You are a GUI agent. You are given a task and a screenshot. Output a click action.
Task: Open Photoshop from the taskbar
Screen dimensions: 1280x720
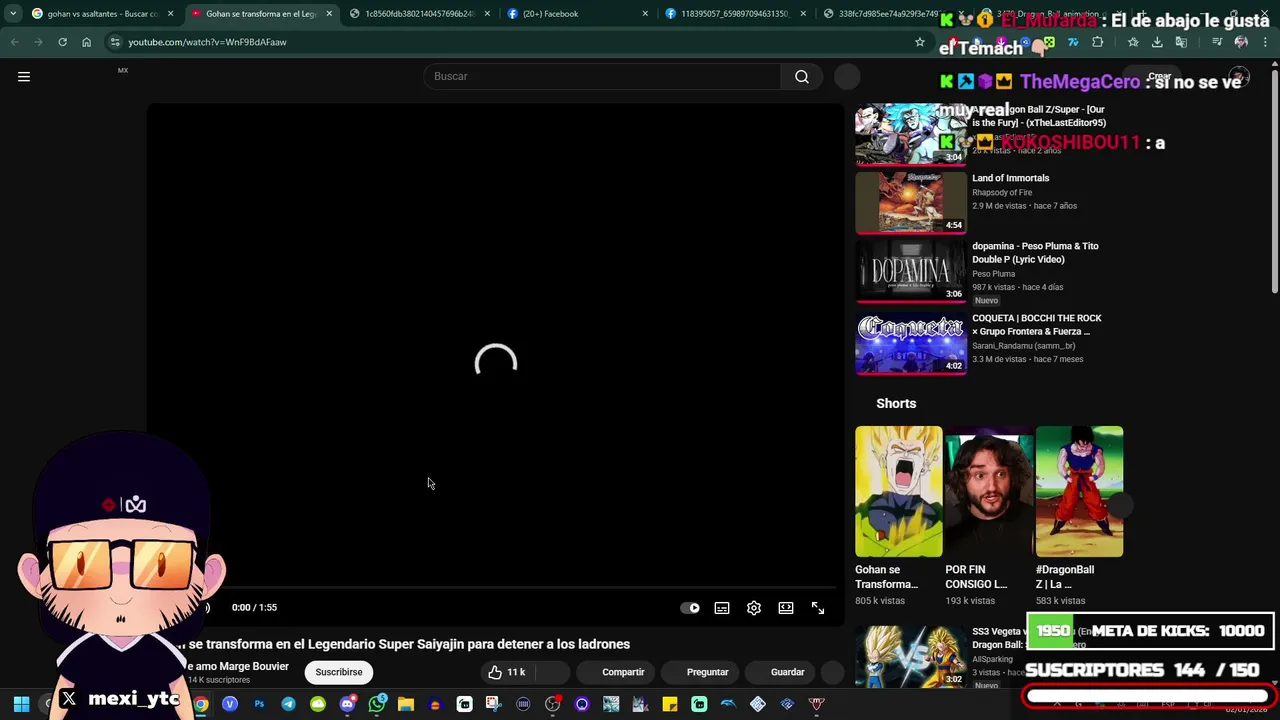coord(259,704)
